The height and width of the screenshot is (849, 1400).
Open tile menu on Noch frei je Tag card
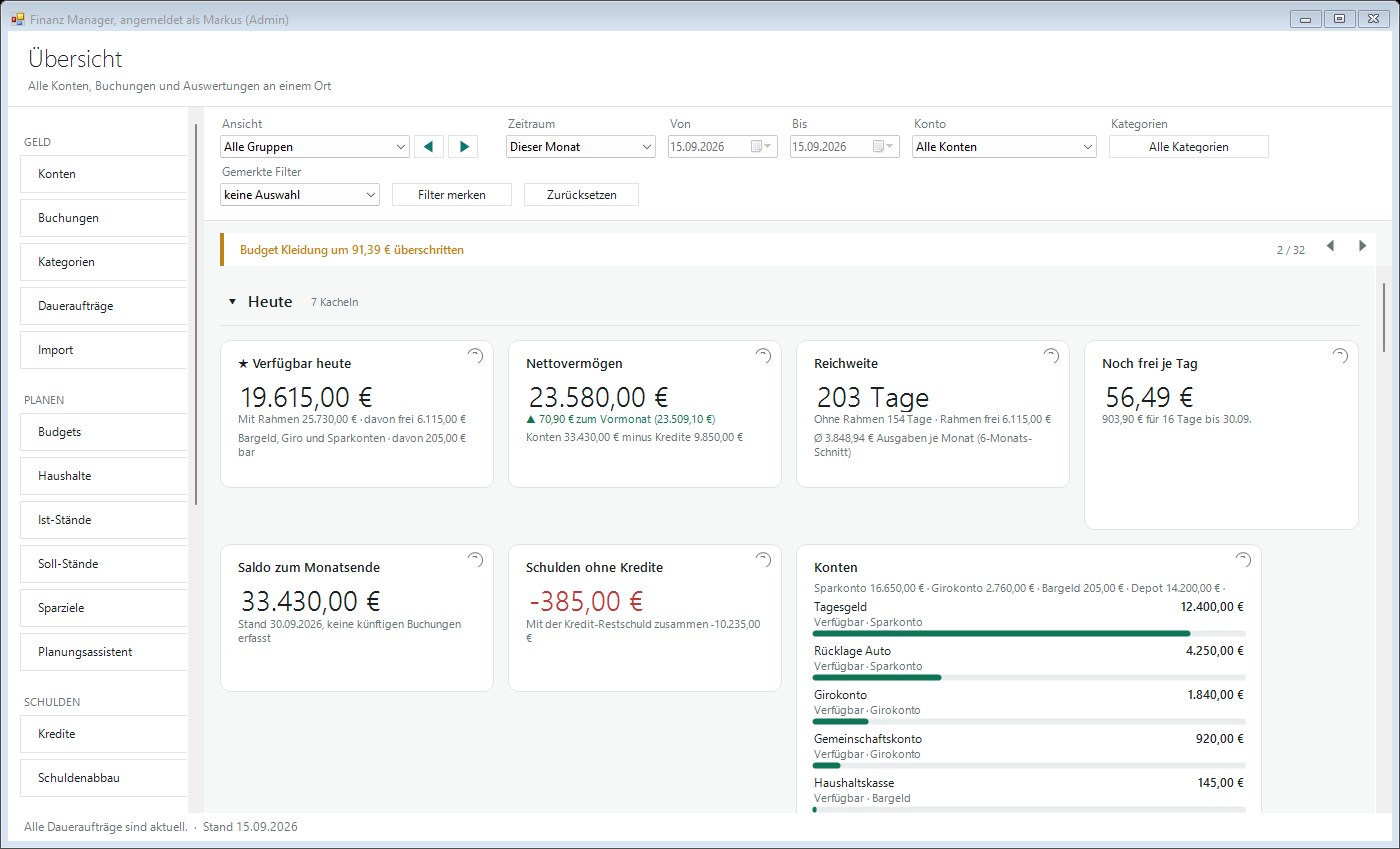tap(1340, 356)
